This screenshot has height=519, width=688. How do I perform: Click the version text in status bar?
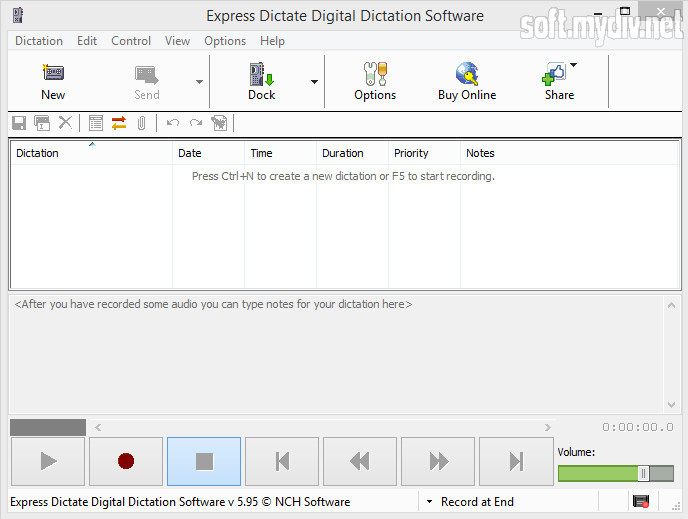point(180,501)
